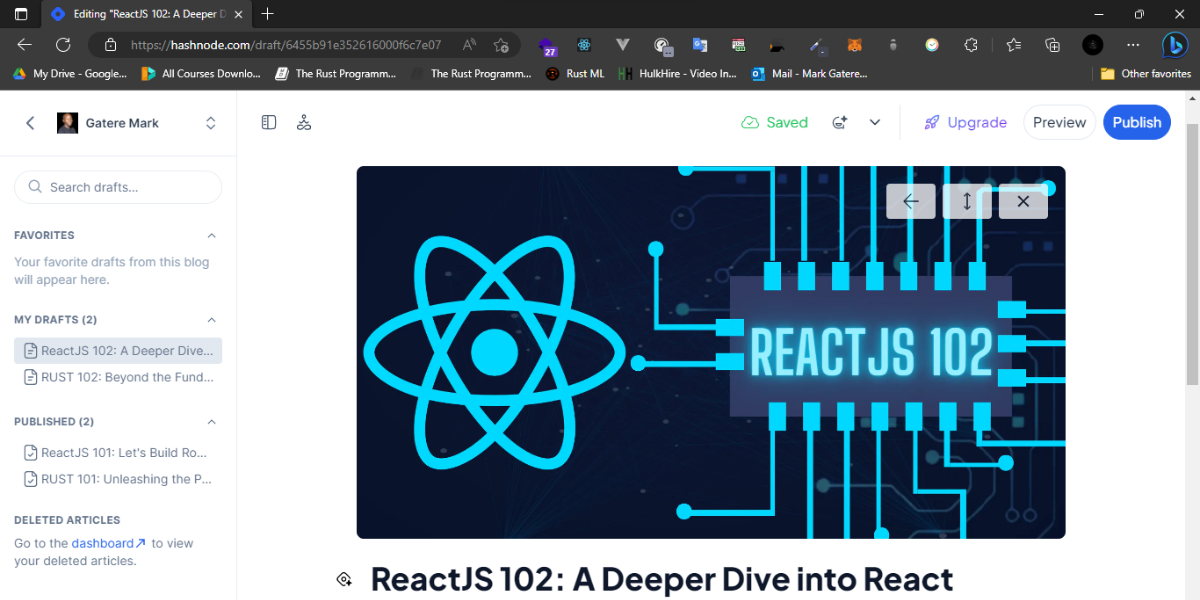This screenshot has width=1200, height=600.
Task: Click the hashnode.com address bar
Action: click(x=286, y=45)
